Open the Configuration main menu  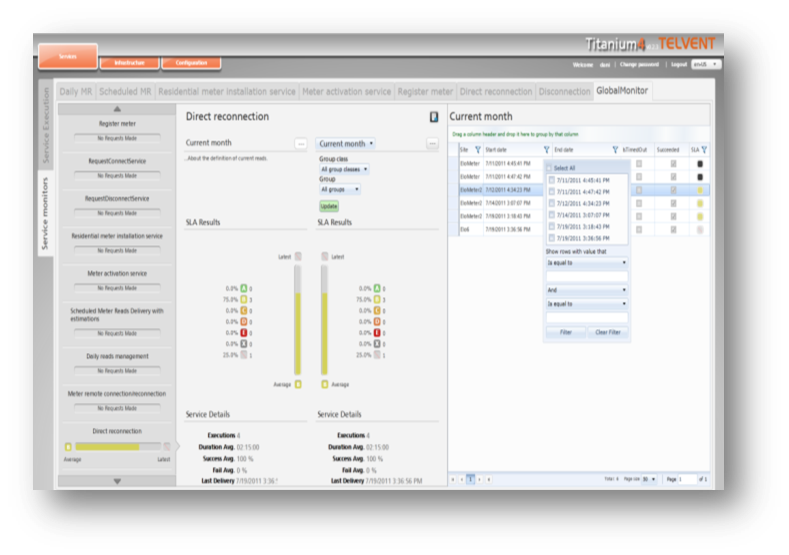pos(191,63)
